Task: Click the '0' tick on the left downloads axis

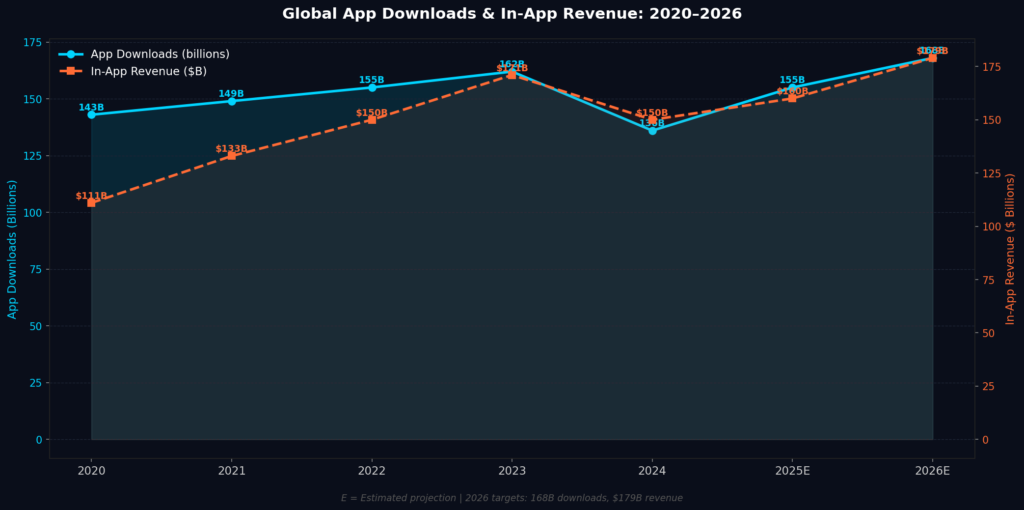Action: coord(39,439)
